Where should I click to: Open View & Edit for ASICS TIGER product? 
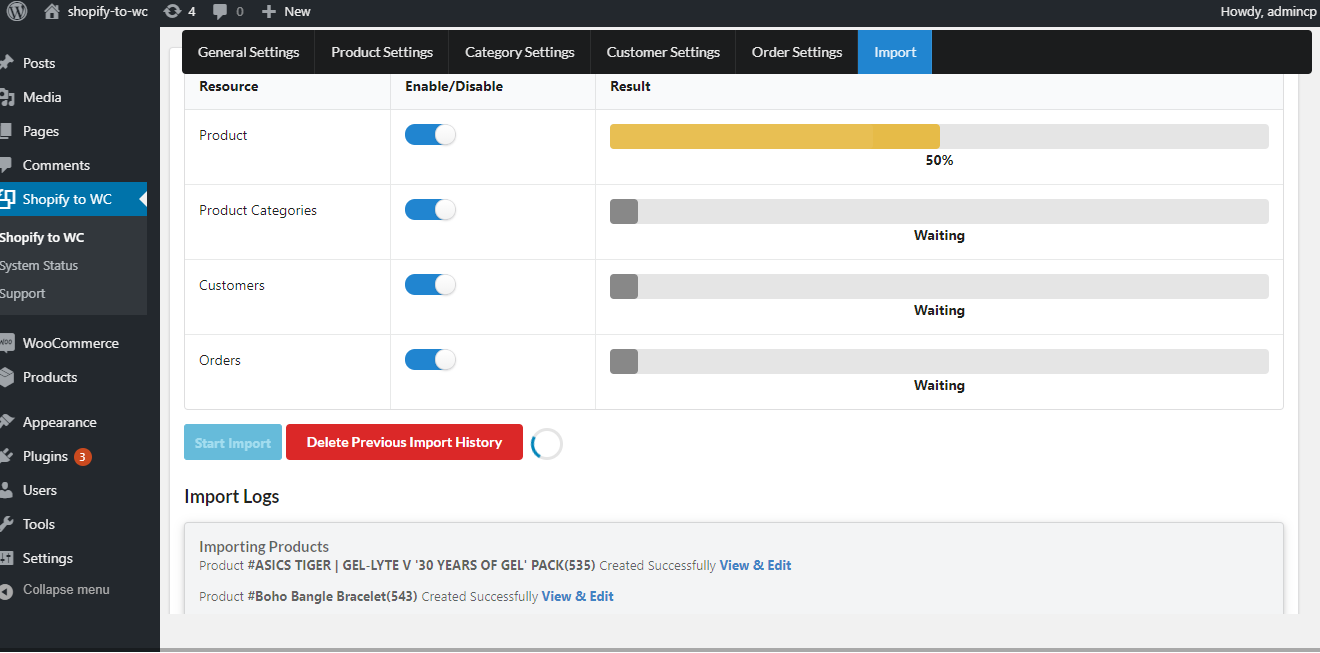pyautogui.click(x=755, y=565)
